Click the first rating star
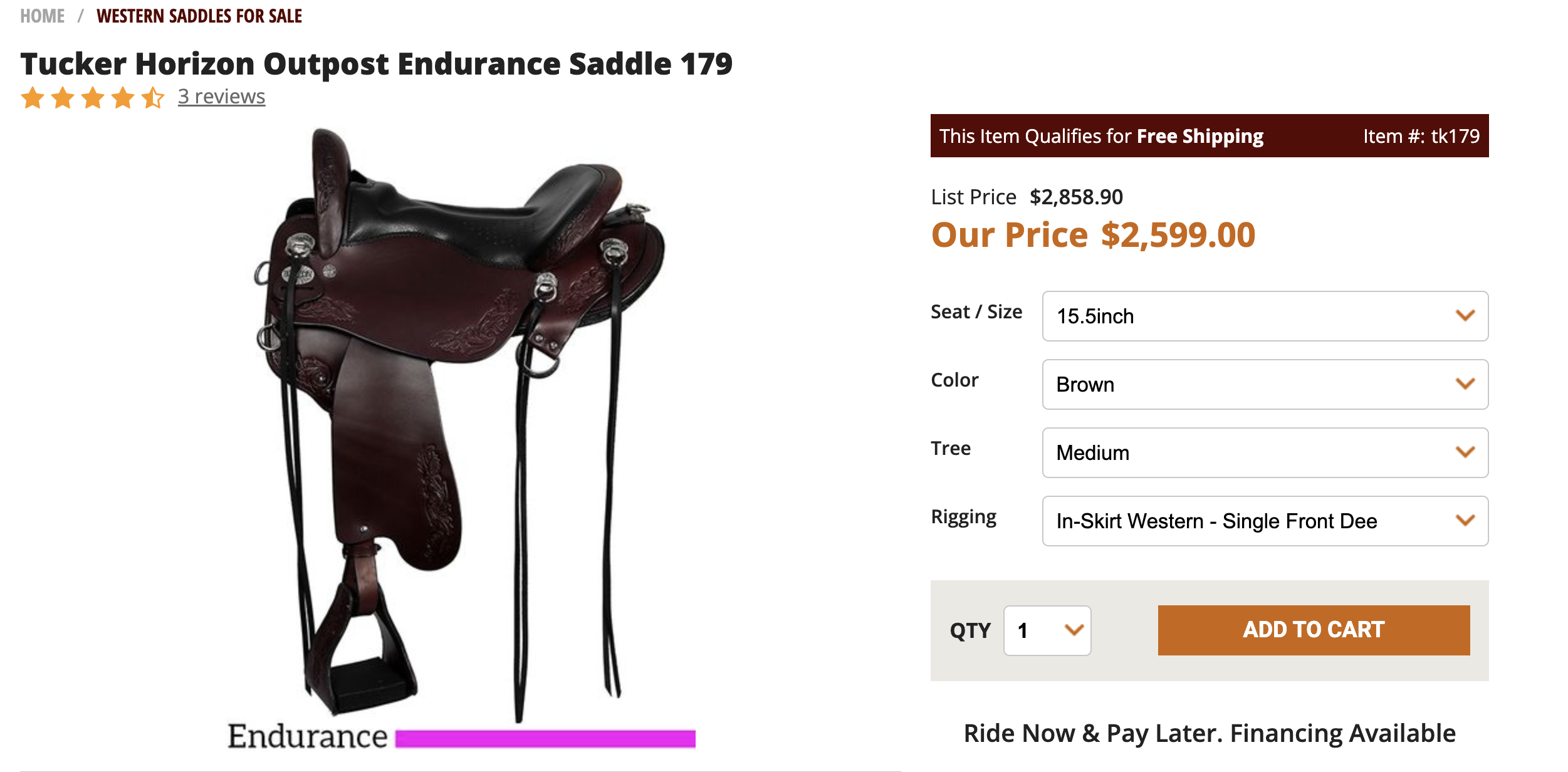Viewport: 1568px width, 772px height. pos(33,98)
